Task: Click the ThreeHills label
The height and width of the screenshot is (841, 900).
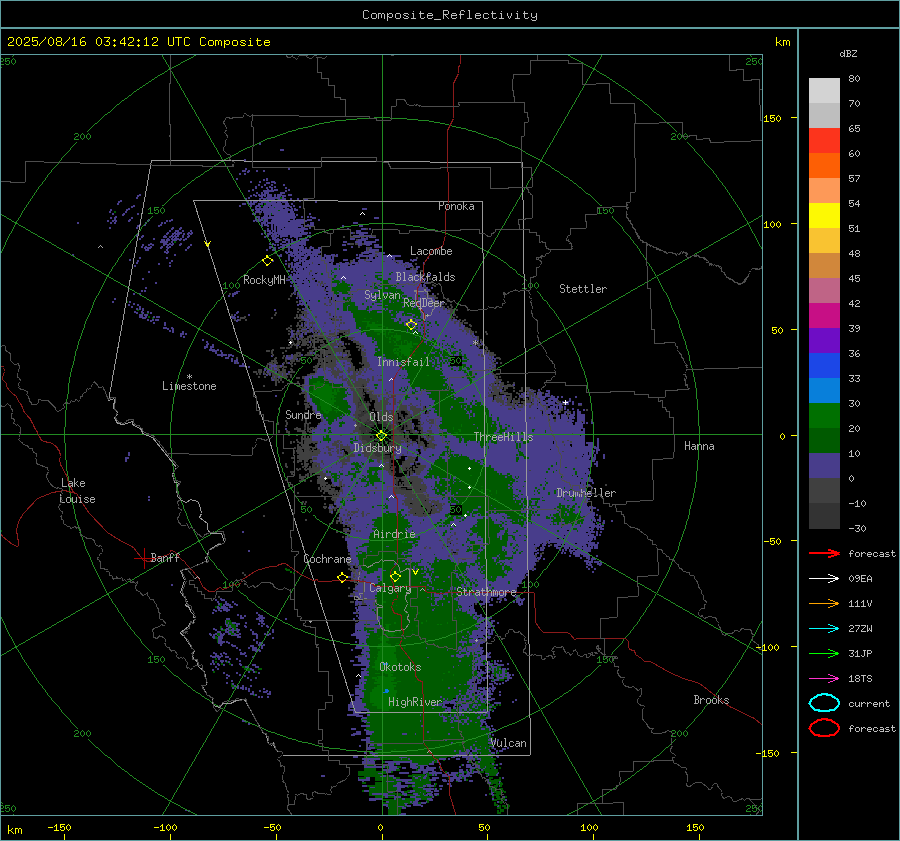Action: (503, 437)
